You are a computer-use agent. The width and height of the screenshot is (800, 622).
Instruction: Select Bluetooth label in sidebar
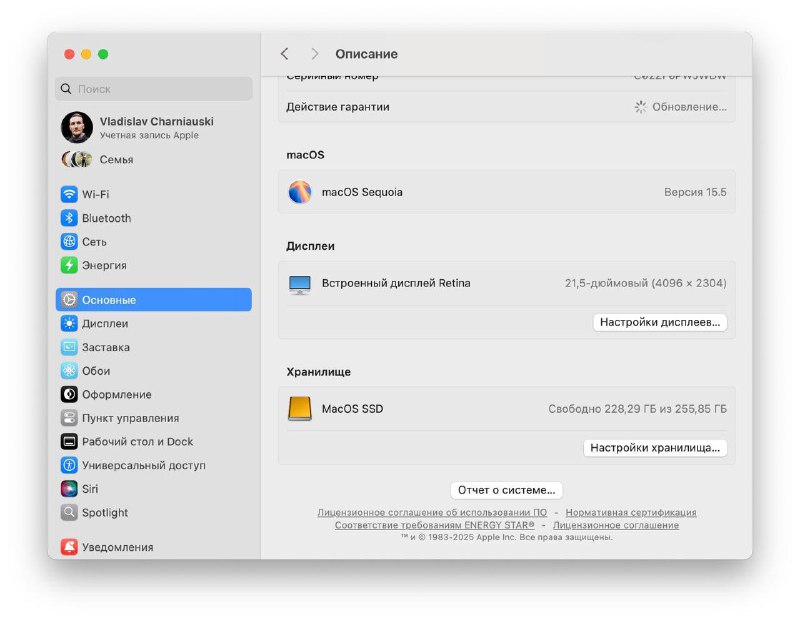coord(107,218)
